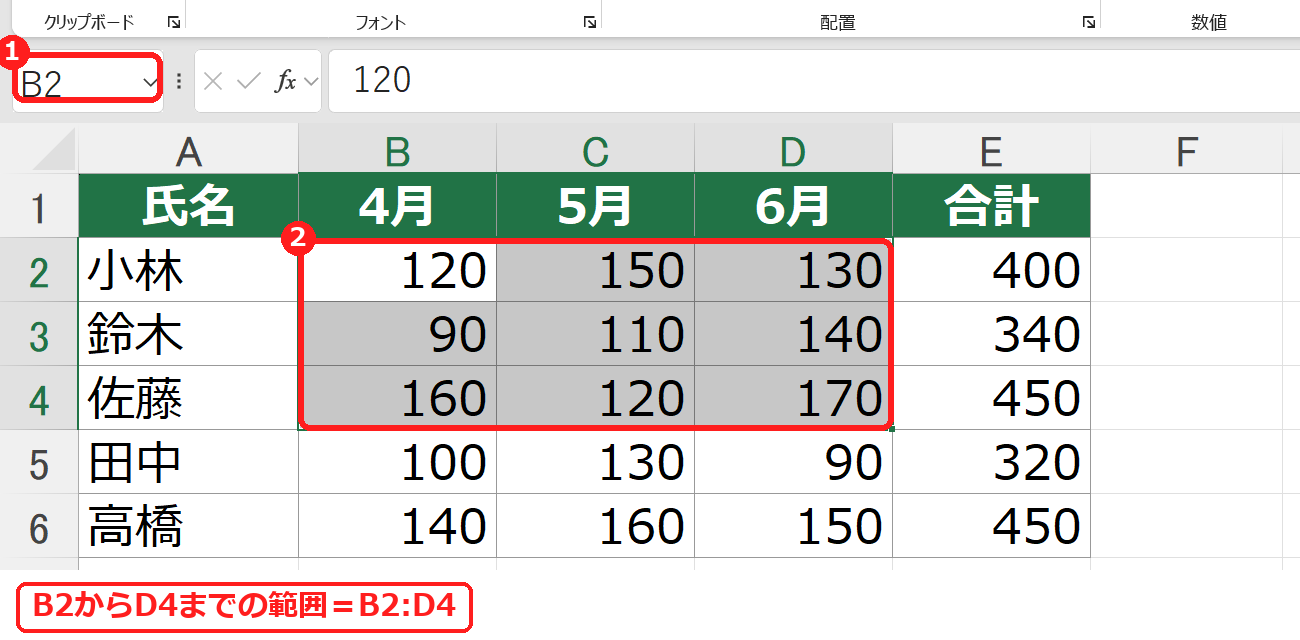Select the cell containing 高橋
The width and height of the screenshot is (1300, 640).
click(x=188, y=526)
